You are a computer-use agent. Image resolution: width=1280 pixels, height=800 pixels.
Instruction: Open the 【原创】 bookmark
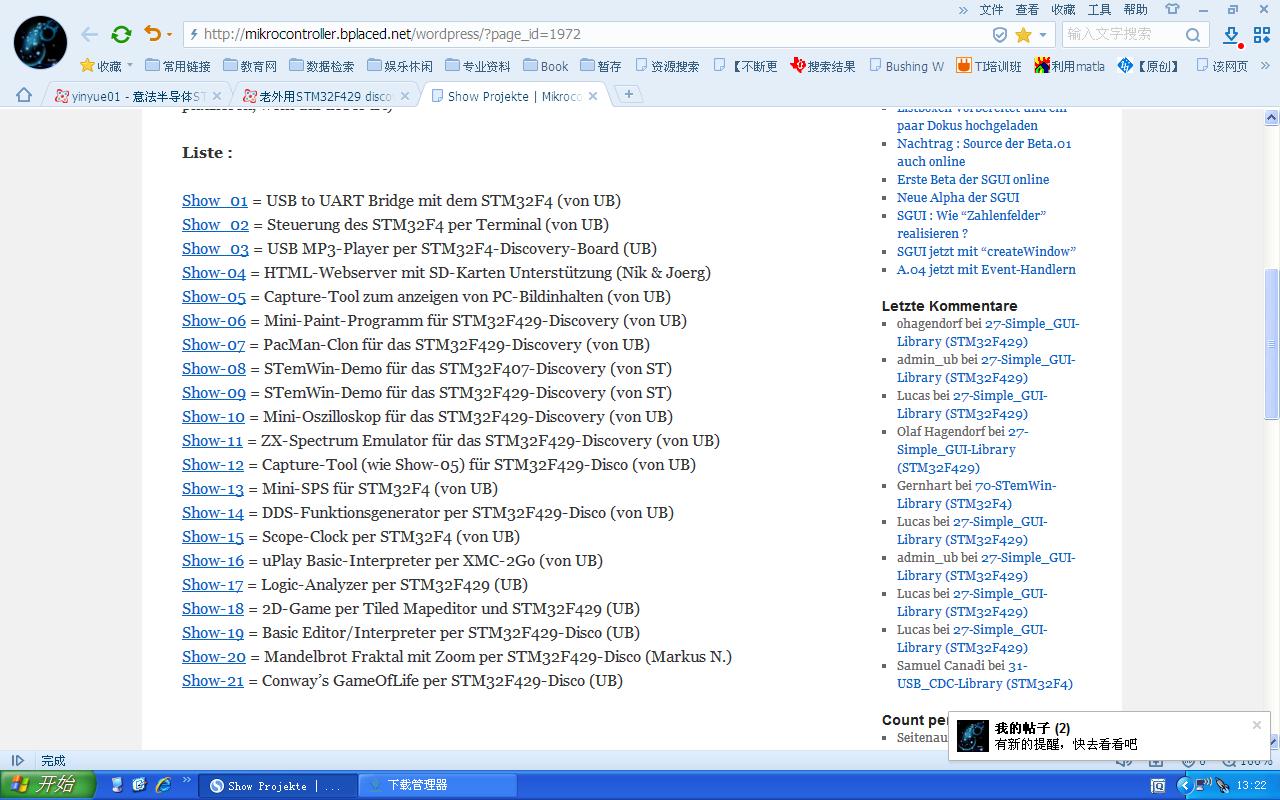pyautogui.click(x=1148, y=66)
